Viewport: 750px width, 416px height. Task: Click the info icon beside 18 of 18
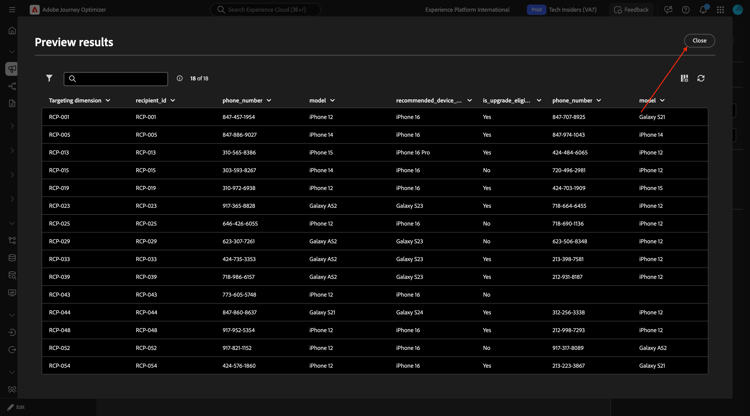180,78
